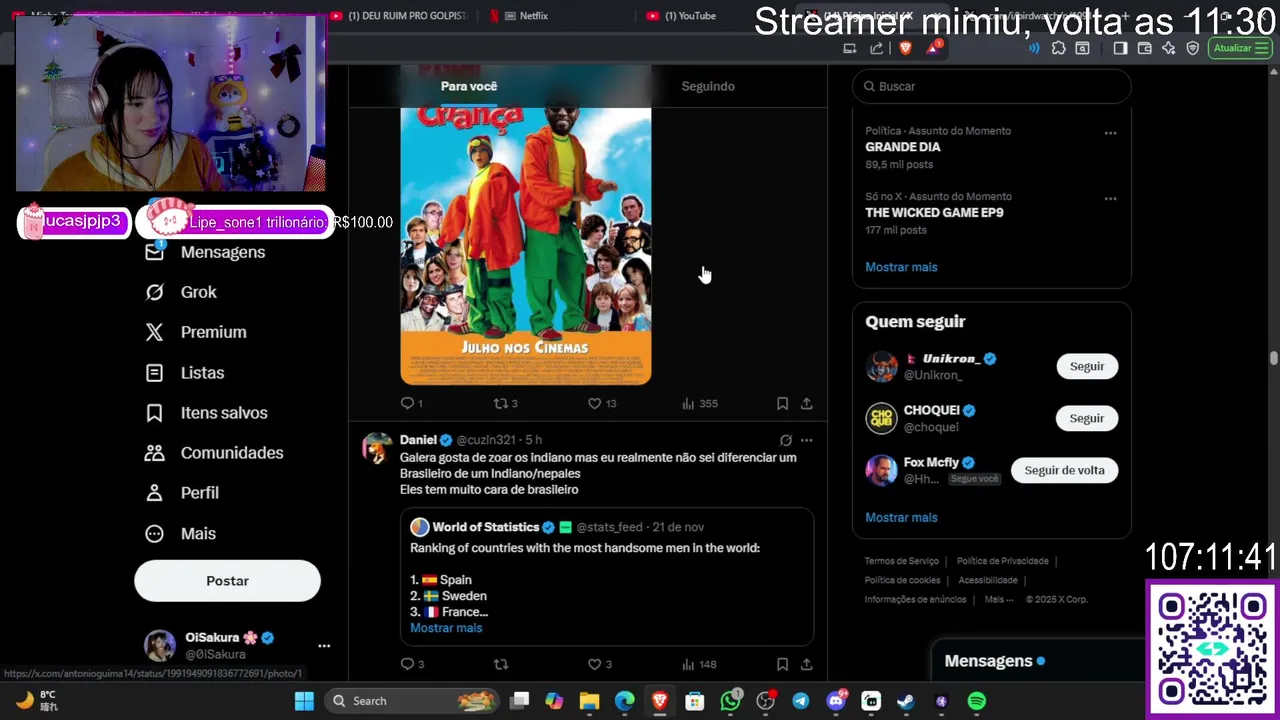Open Brave Leo AI sparkle icon
Image resolution: width=1280 pixels, height=720 pixels.
1169,48
